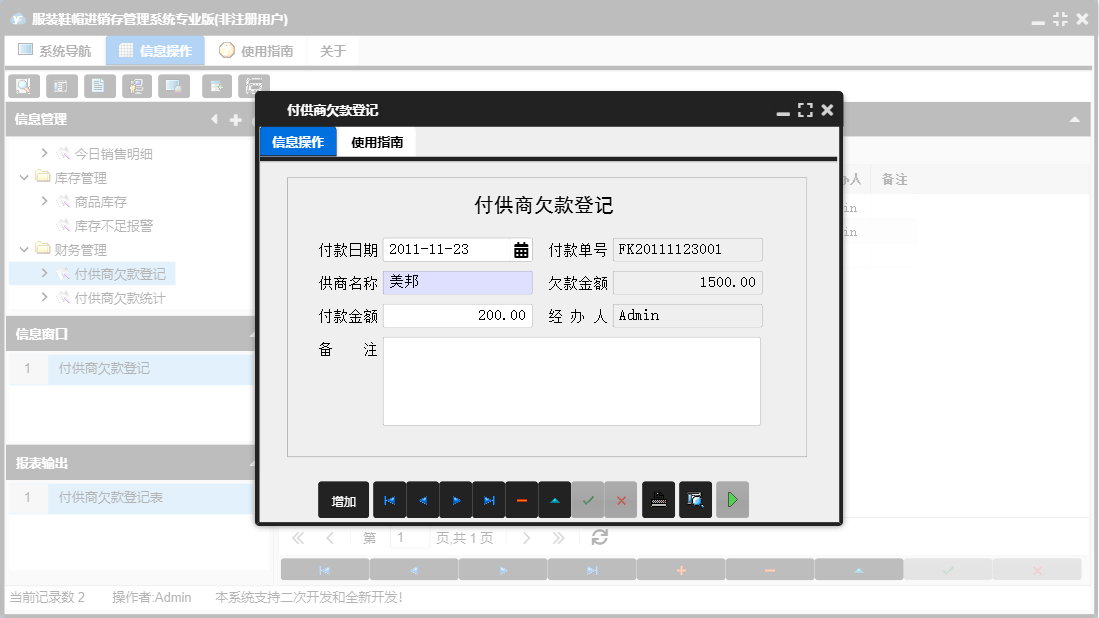Expand the 商品库存 tree node
The width and height of the screenshot is (1099, 618).
click(43, 200)
